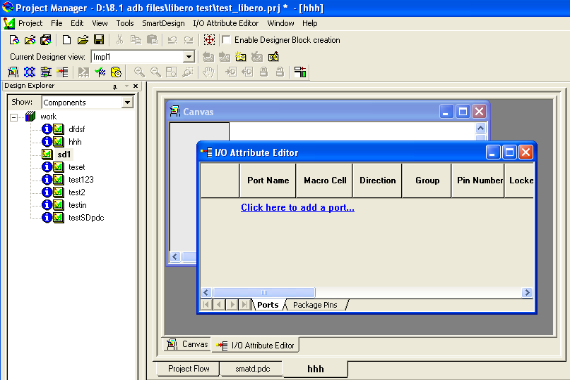Click the I/O editor scroll left arrow
The width and height of the screenshot is (570, 380).
(206, 292)
